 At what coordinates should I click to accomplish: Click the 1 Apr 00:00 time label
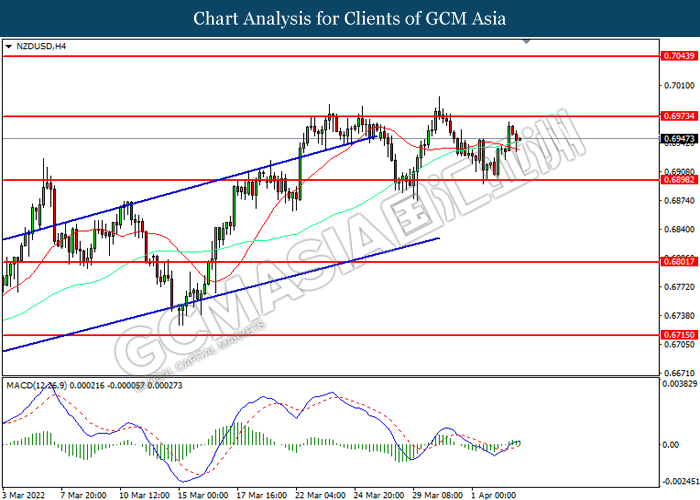[x=493, y=495]
